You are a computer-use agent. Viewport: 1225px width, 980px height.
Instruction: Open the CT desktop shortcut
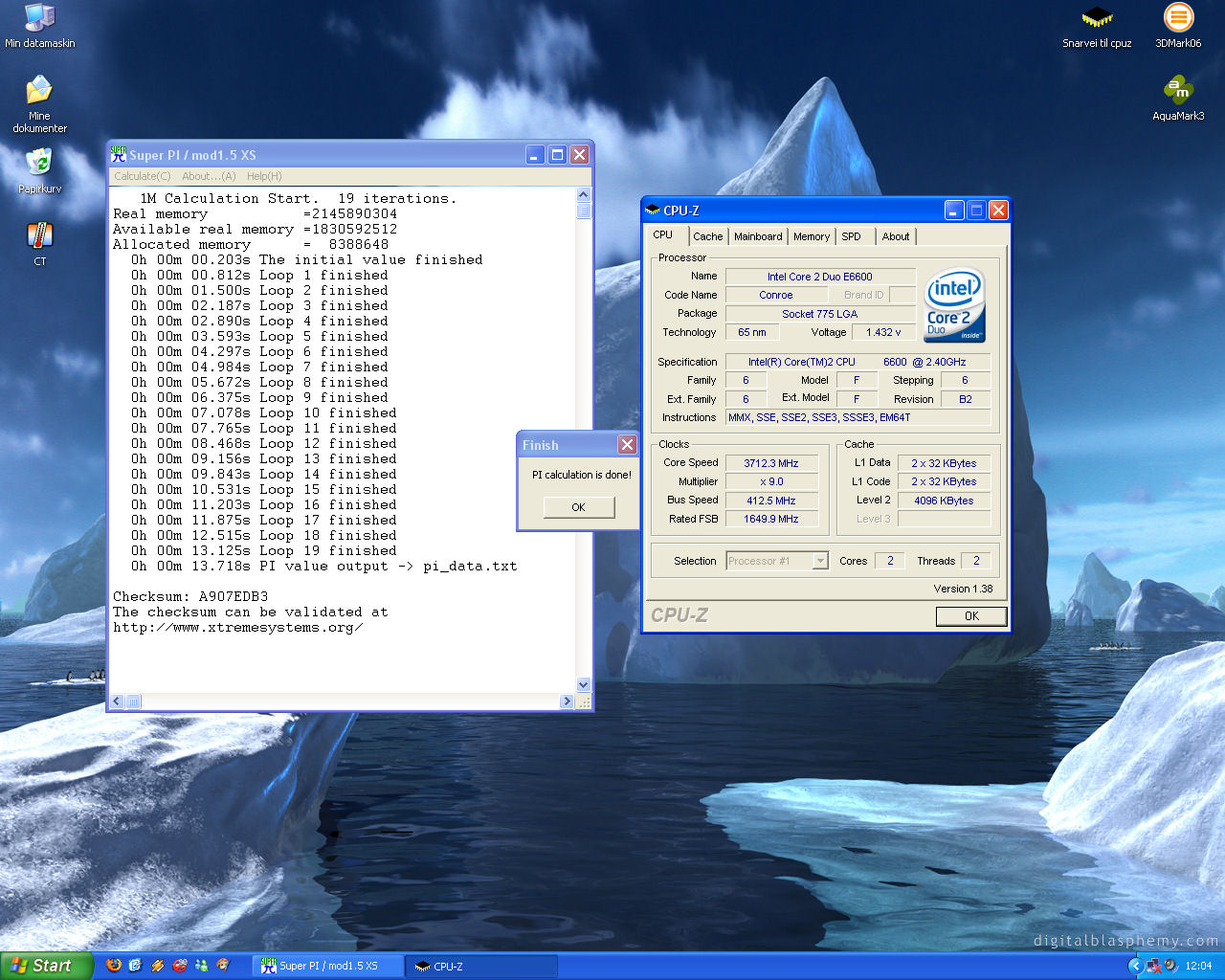point(39,235)
